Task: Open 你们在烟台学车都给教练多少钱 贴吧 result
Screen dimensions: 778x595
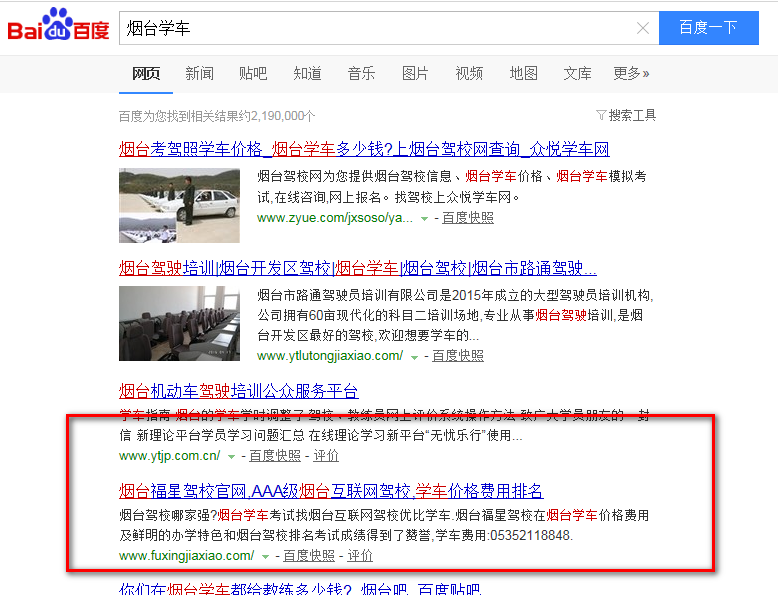Action: (300, 589)
